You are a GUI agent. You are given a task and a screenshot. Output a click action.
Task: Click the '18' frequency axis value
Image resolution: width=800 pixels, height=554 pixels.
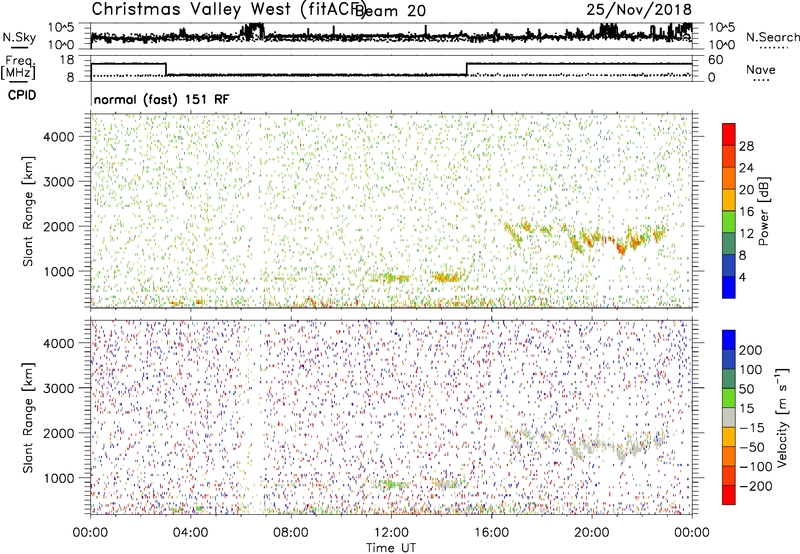click(x=67, y=60)
